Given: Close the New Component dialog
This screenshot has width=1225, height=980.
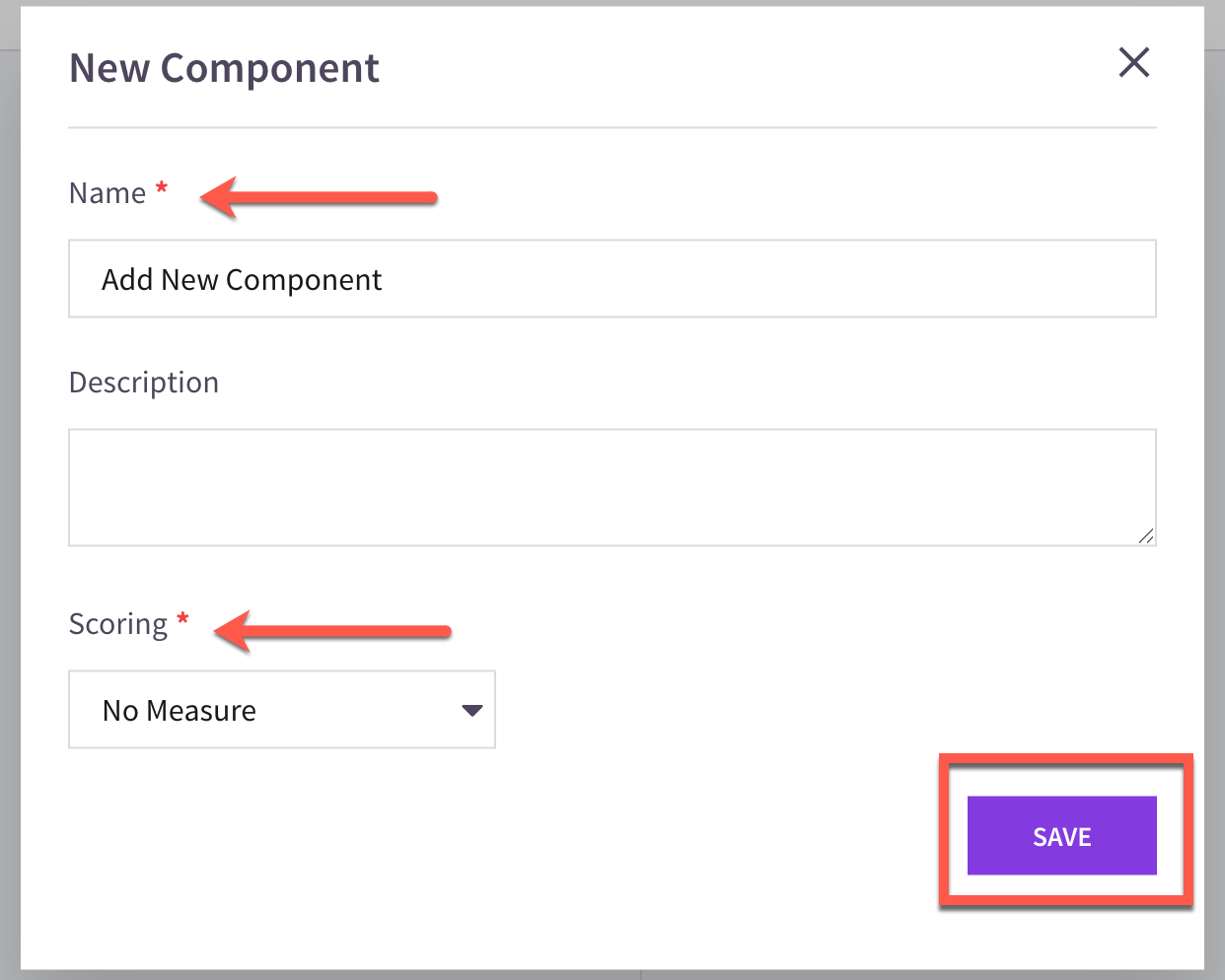Looking at the screenshot, I should coord(1134,62).
